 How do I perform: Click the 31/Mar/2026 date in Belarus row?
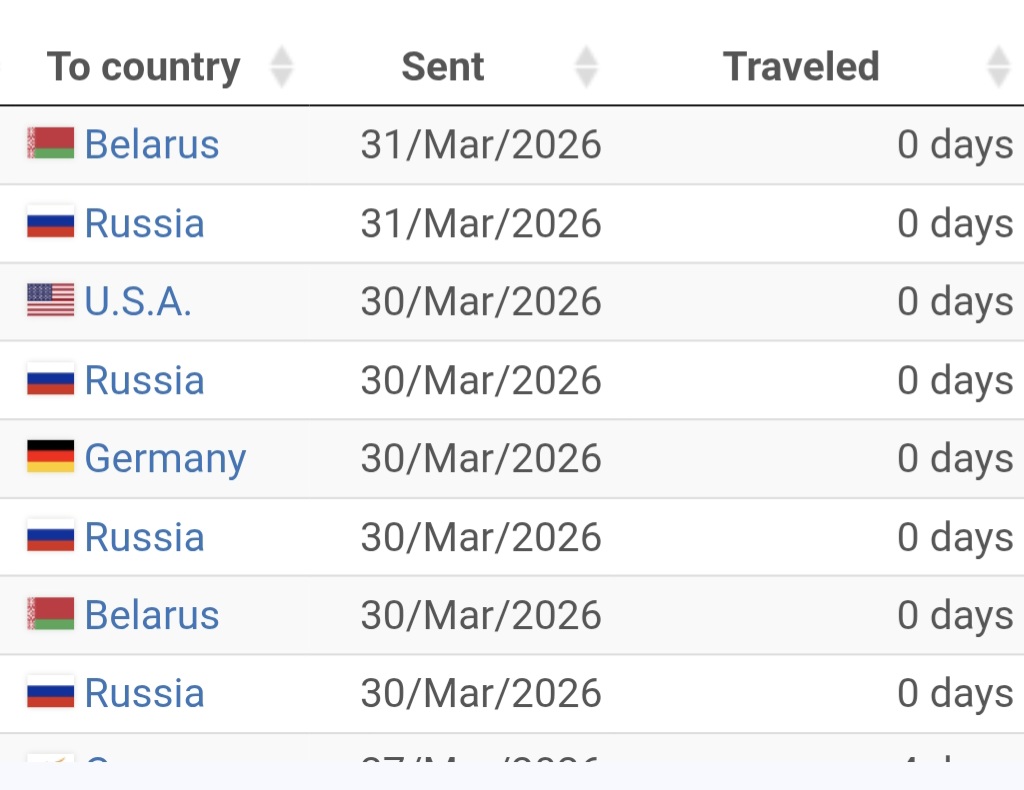[x=481, y=145]
